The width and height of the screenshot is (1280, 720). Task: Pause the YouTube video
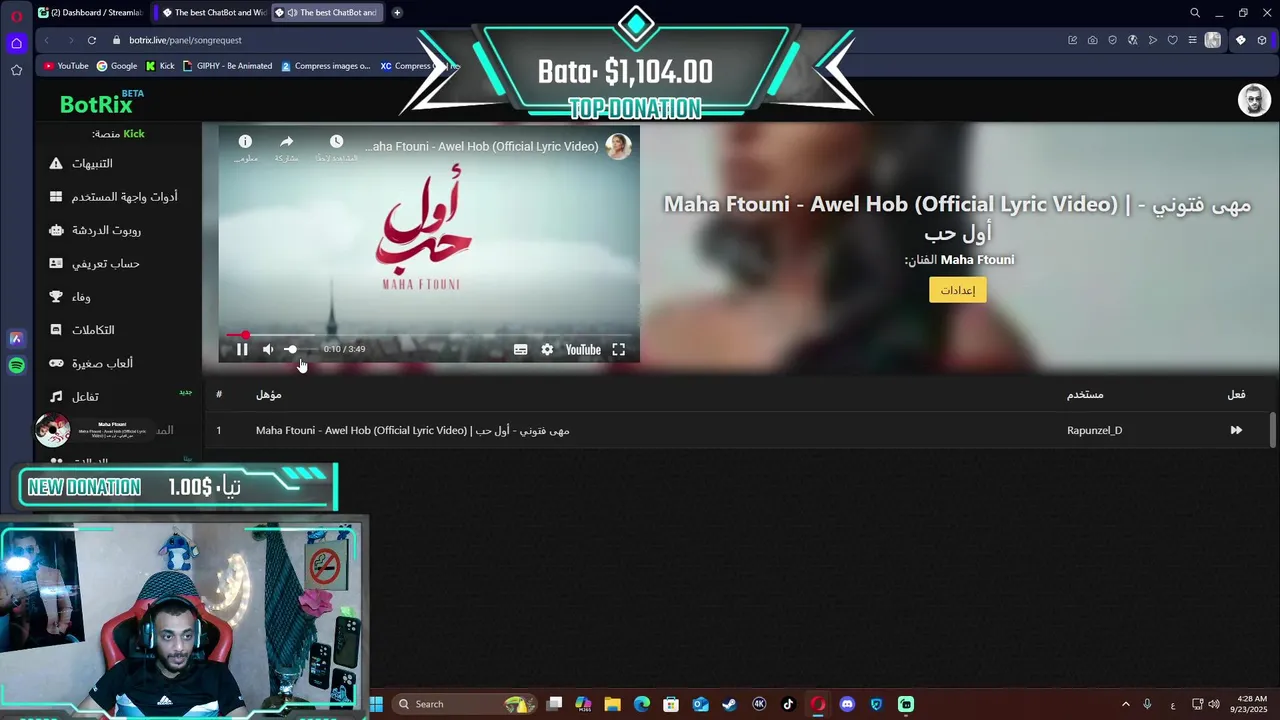pos(242,349)
